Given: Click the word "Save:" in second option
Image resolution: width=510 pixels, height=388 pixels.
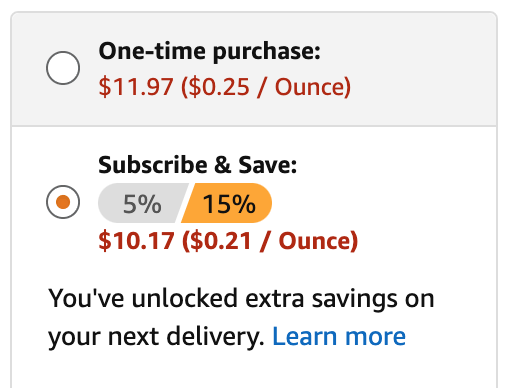Looking at the screenshot, I should (268, 165).
